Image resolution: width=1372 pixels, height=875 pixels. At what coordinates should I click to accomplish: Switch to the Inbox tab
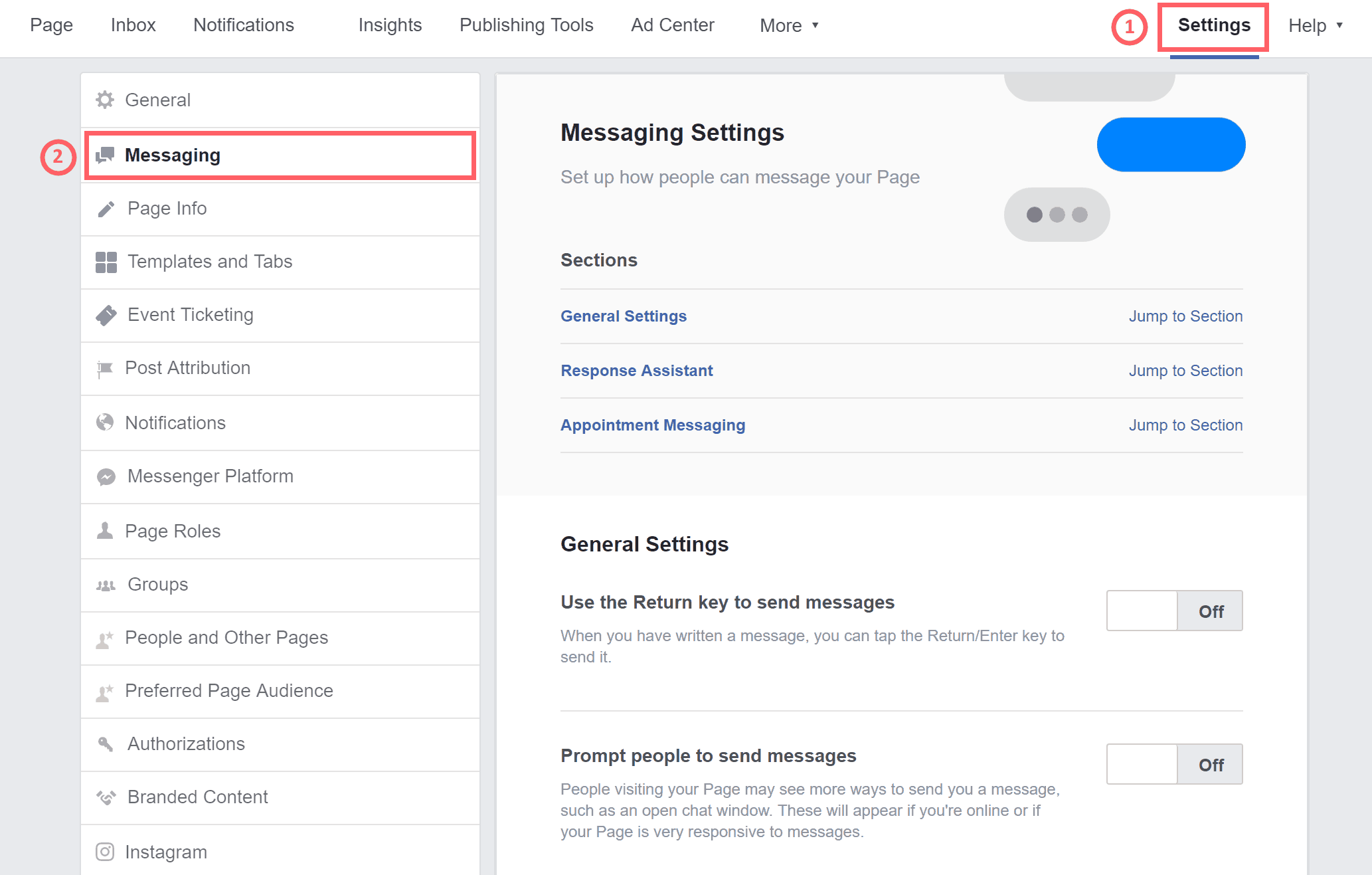point(133,25)
